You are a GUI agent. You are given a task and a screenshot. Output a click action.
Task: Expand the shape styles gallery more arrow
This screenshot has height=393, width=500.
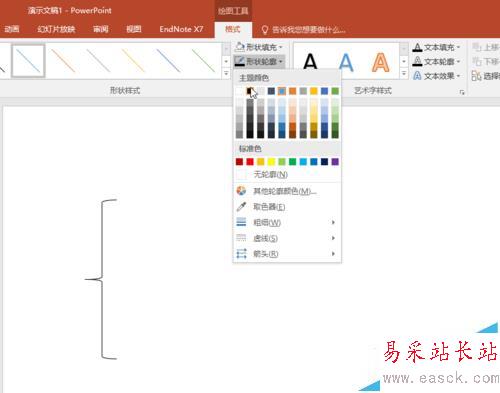point(226,73)
